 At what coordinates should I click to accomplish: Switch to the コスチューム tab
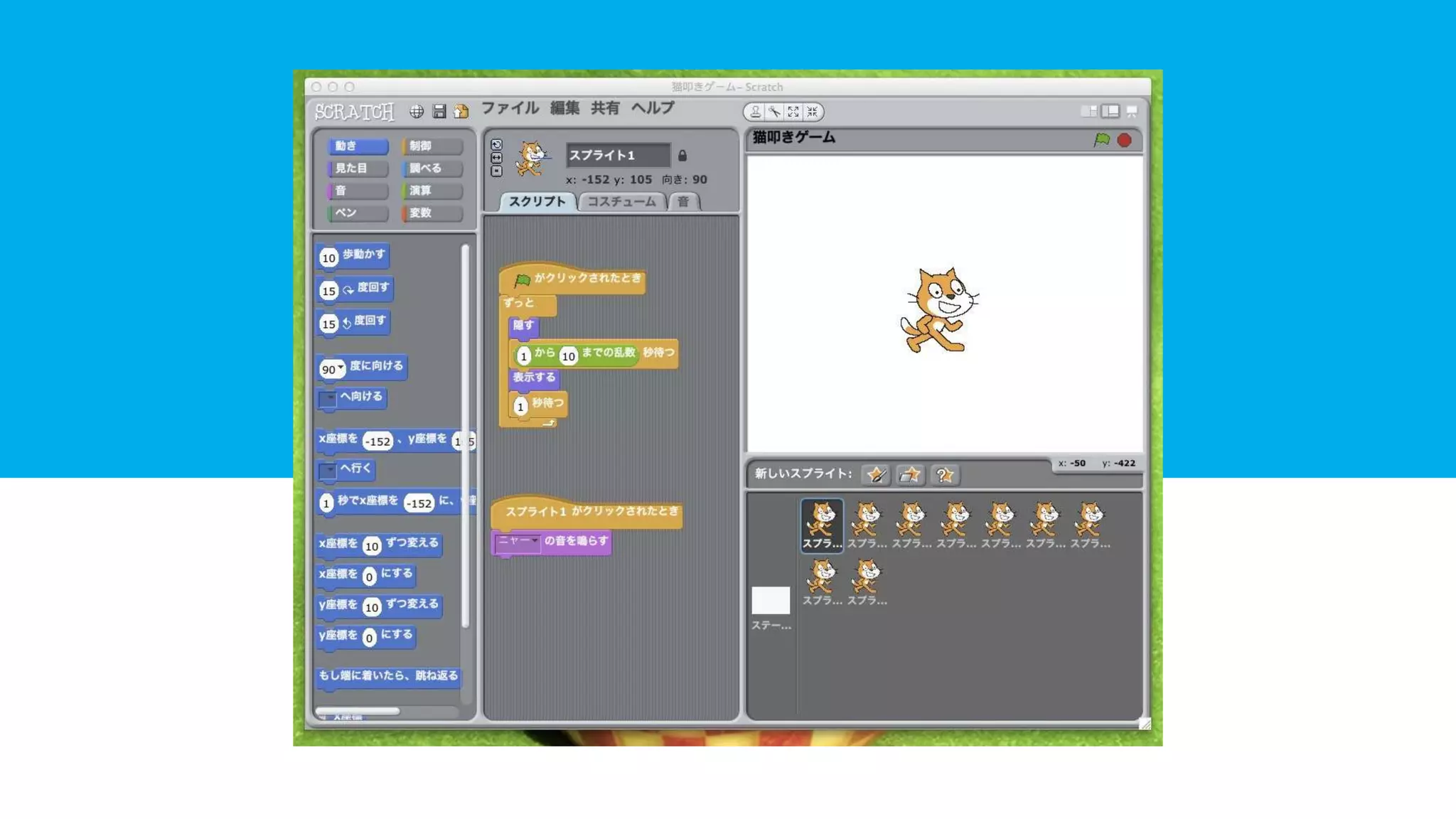621,202
